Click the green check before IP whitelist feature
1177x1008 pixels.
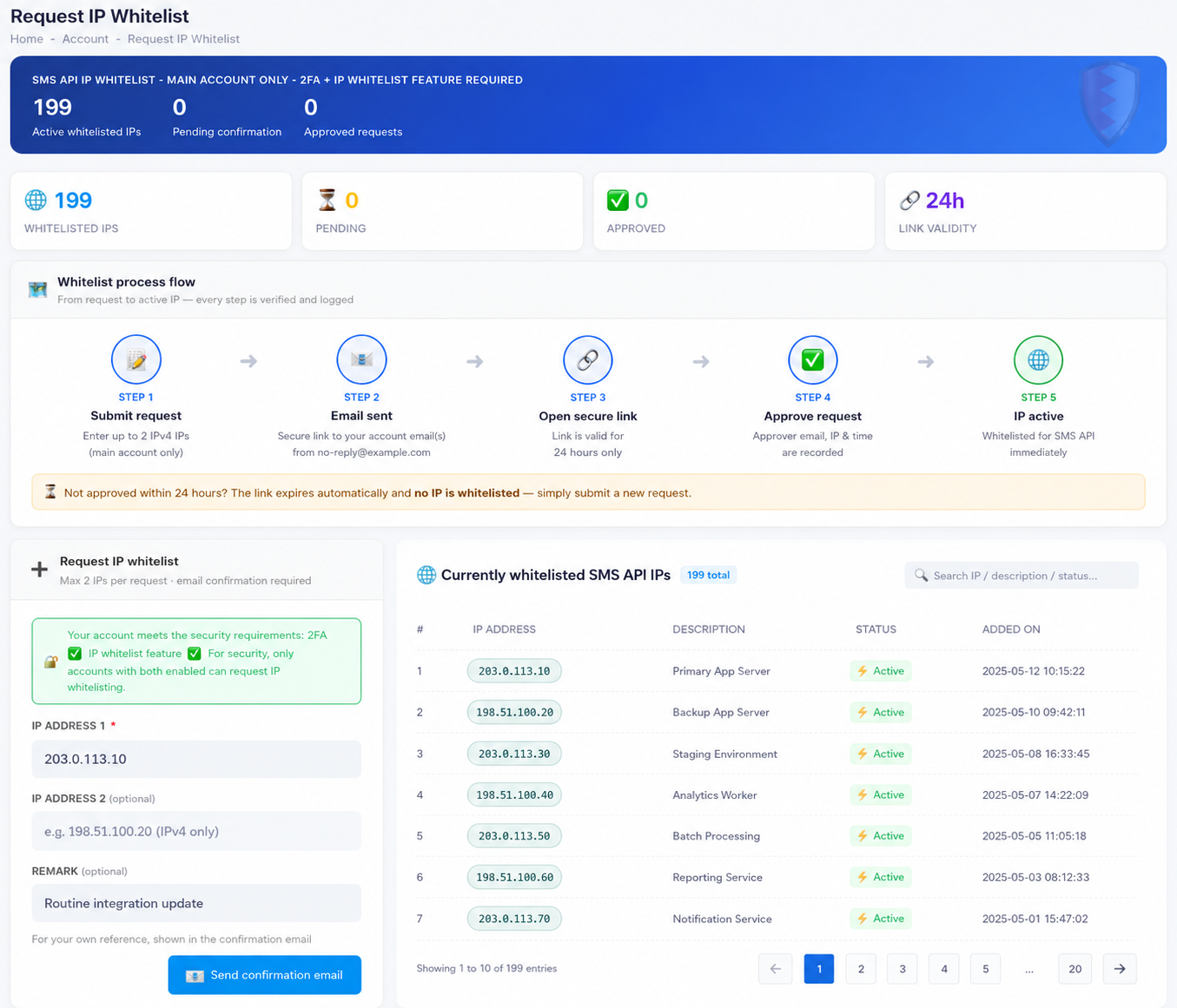75,654
